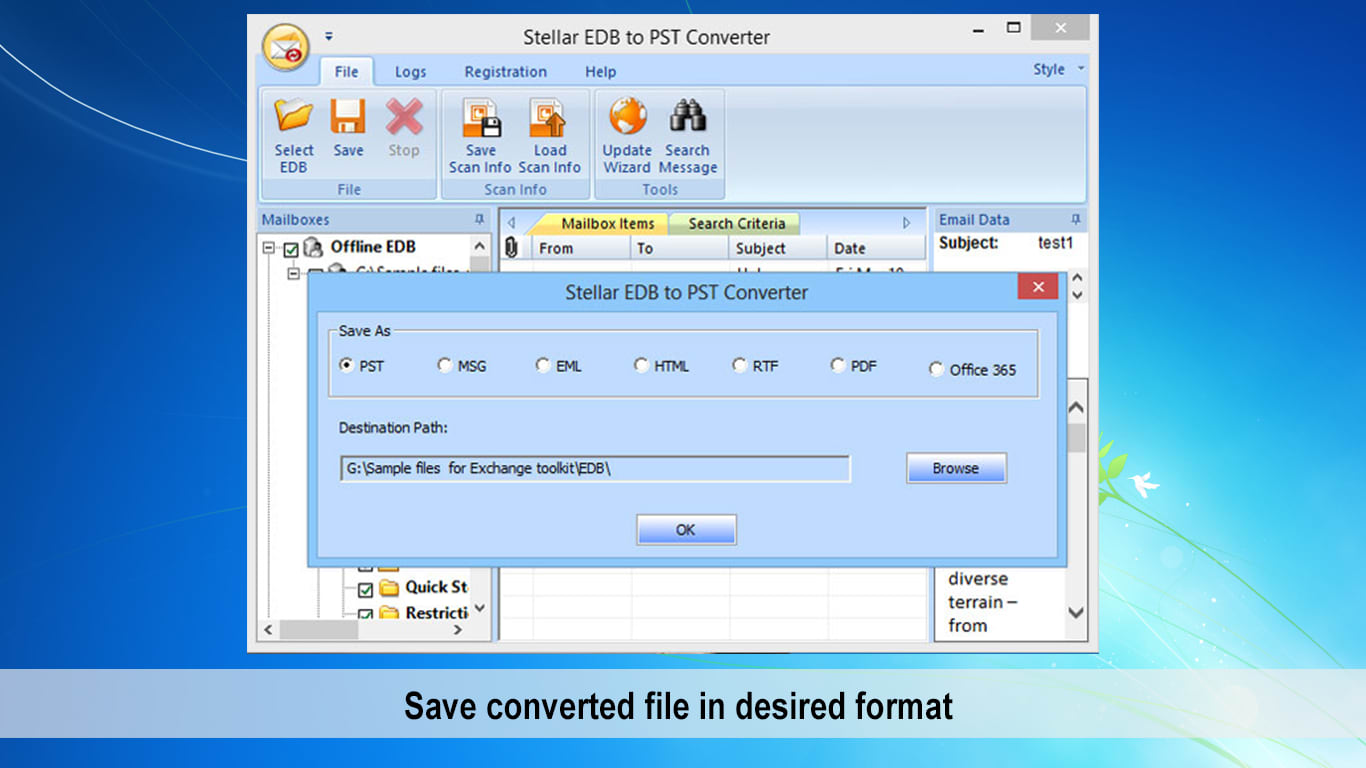Click the Email Data scrollbar up arrow

pos(1076,408)
